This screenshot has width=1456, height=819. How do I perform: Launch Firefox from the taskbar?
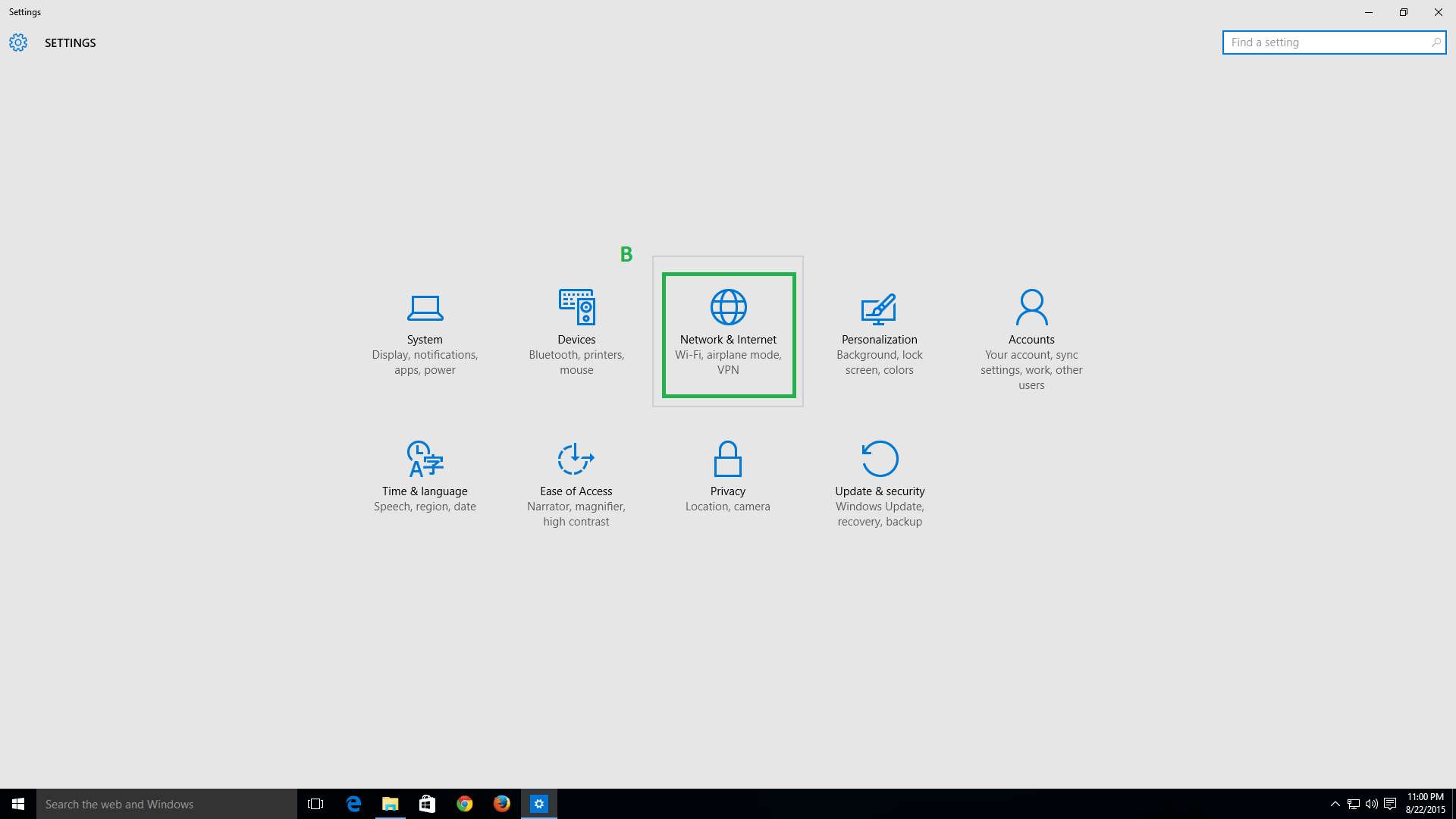click(x=502, y=804)
